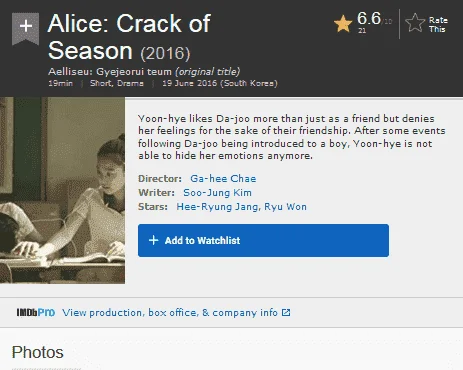Click the gold rating star icon
The width and height of the screenshot is (463, 370).
coord(343,24)
